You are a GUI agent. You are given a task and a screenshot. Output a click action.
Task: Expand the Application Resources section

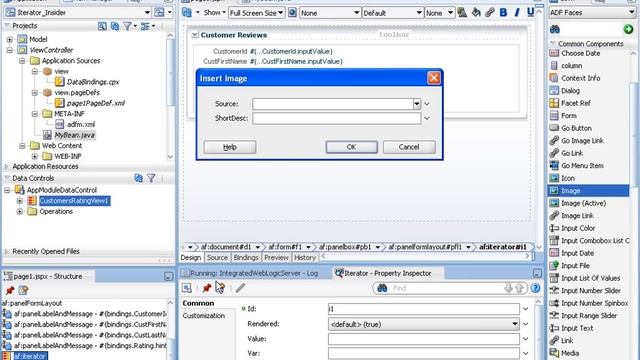[6, 167]
